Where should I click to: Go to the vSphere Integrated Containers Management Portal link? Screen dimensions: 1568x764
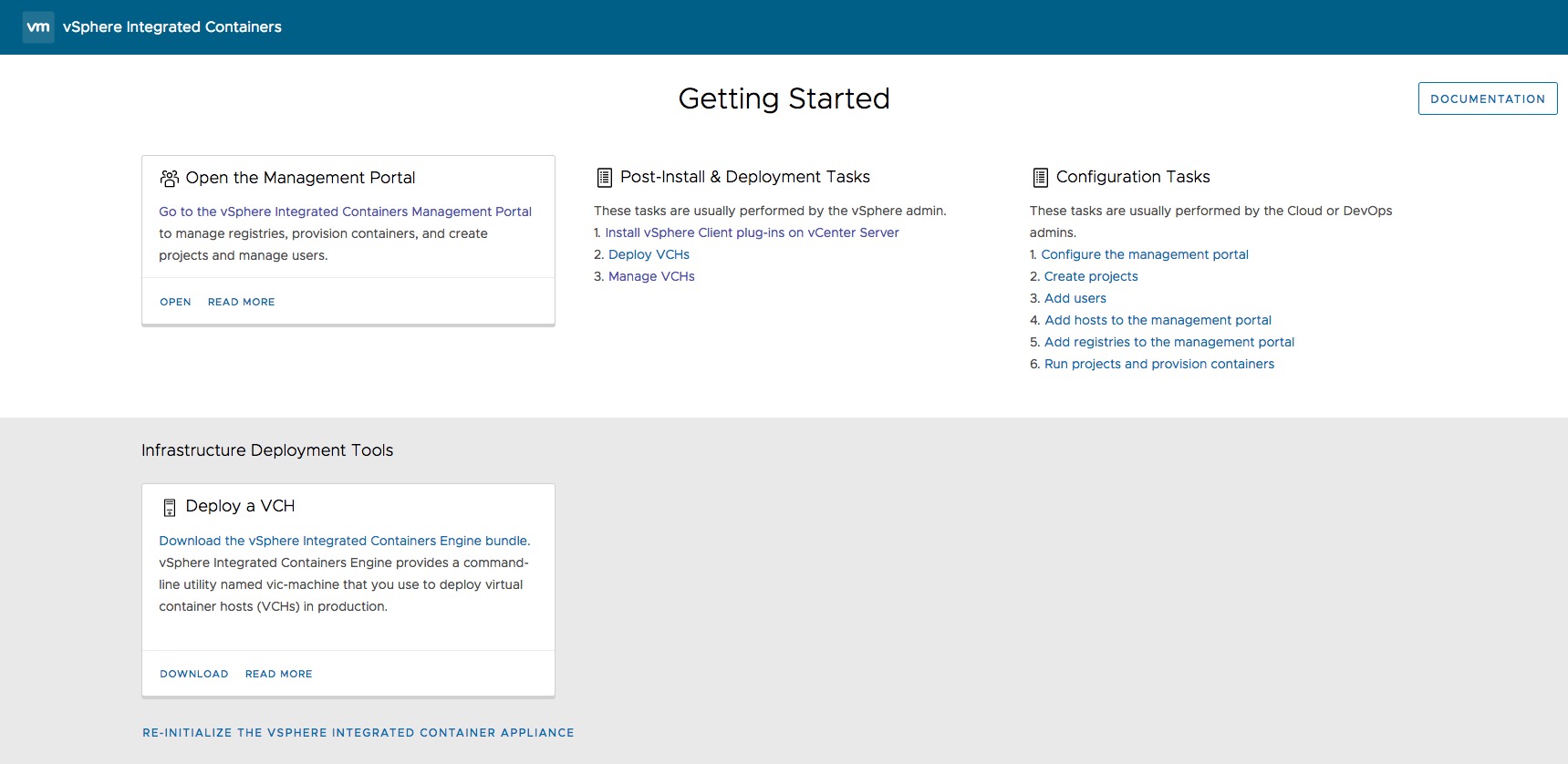345,212
